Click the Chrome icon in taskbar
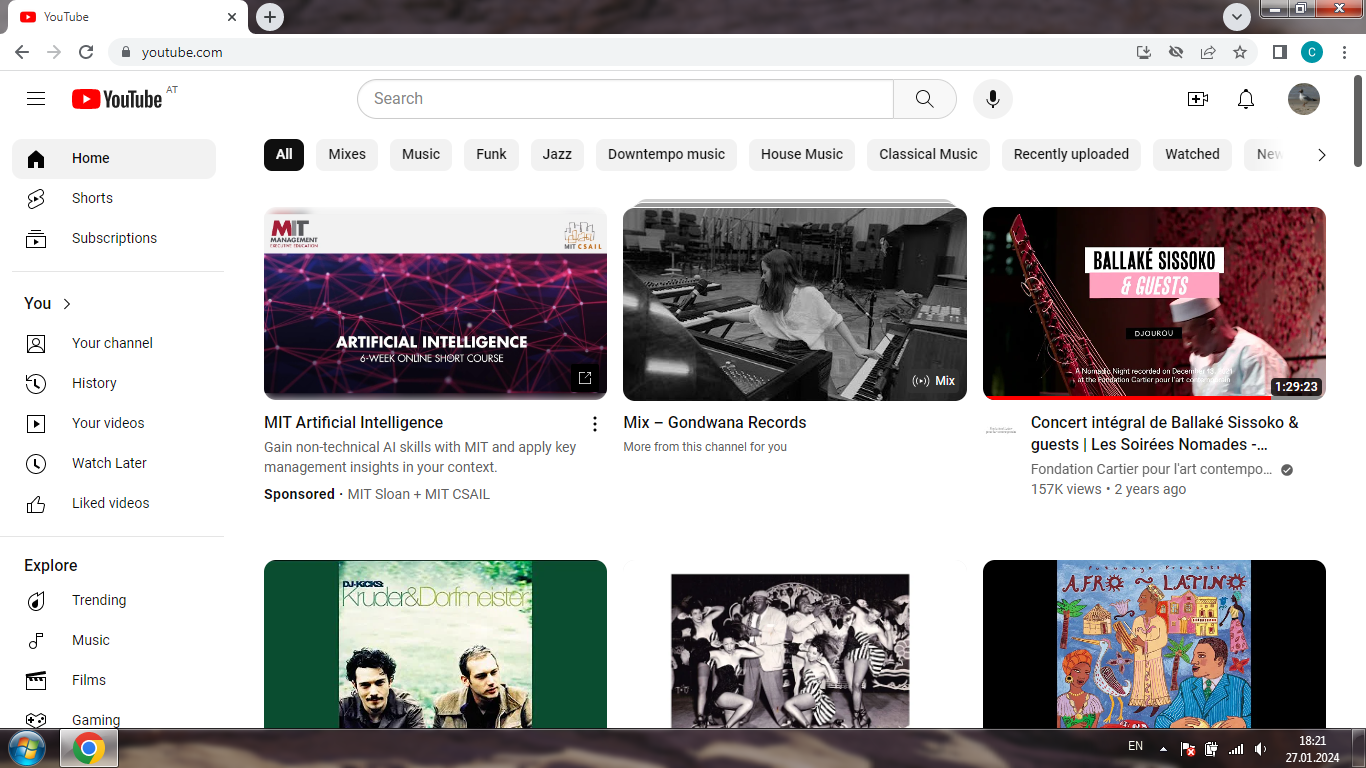The width and height of the screenshot is (1366, 768). click(x=89, y=748)
